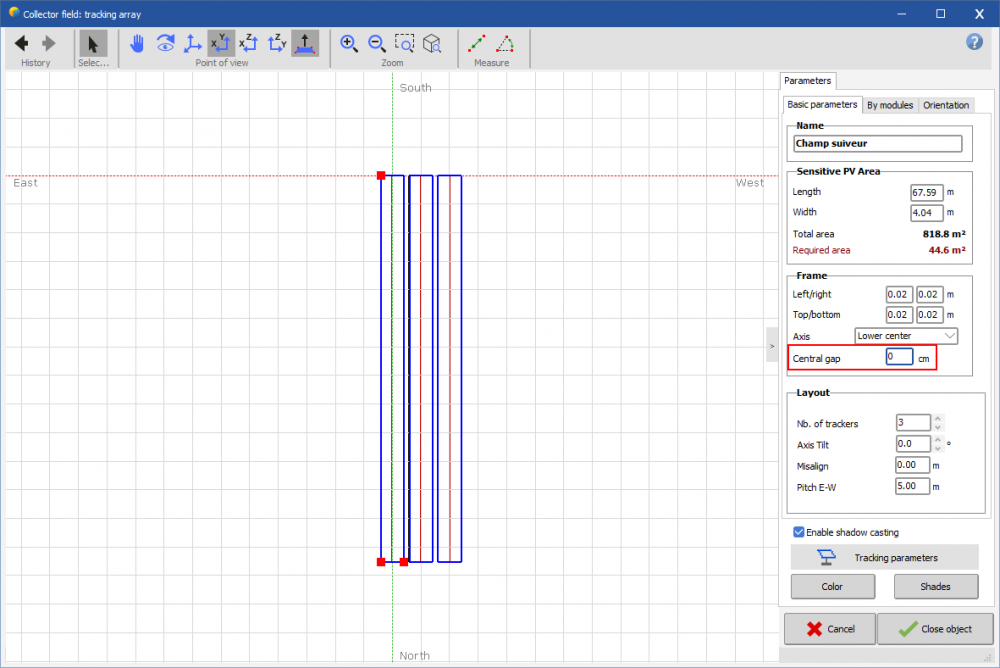
Task: Open the Orientation tab
Action: click(945, 105)
